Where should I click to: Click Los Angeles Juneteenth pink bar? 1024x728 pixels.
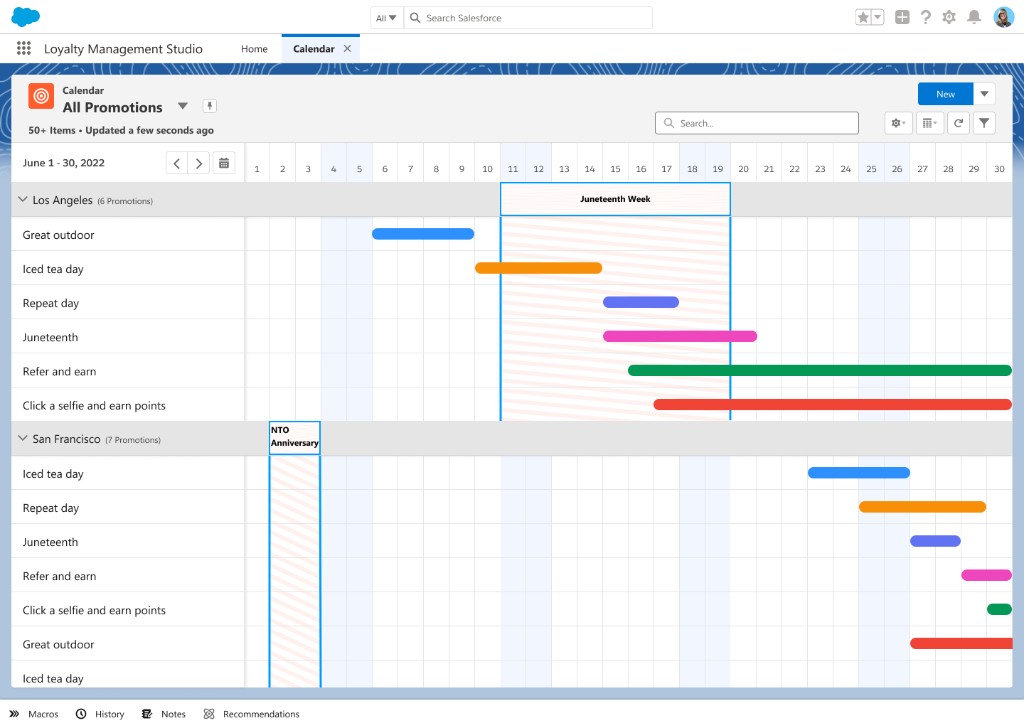(x=680, y=336)
